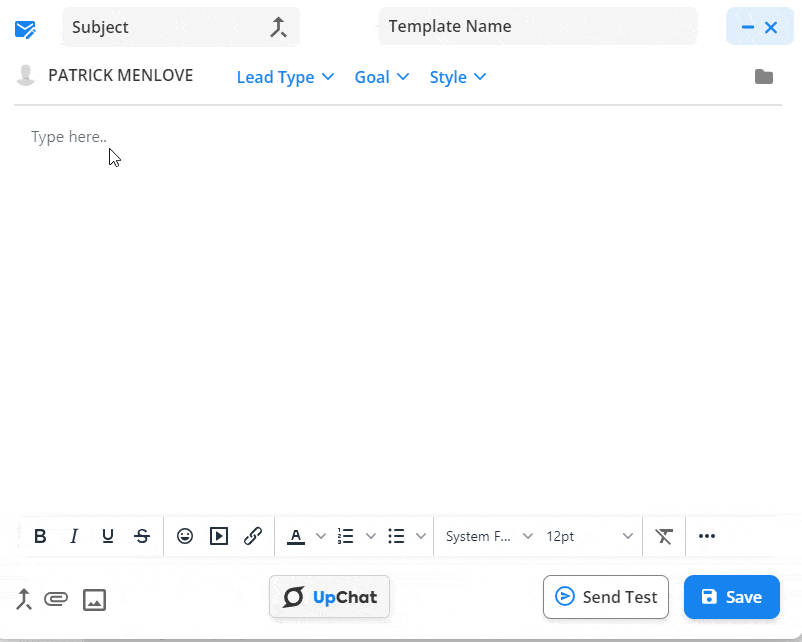Toggle strikethrough formatting
This screenshot has width=802, height=642.
[x=142, y=536]
